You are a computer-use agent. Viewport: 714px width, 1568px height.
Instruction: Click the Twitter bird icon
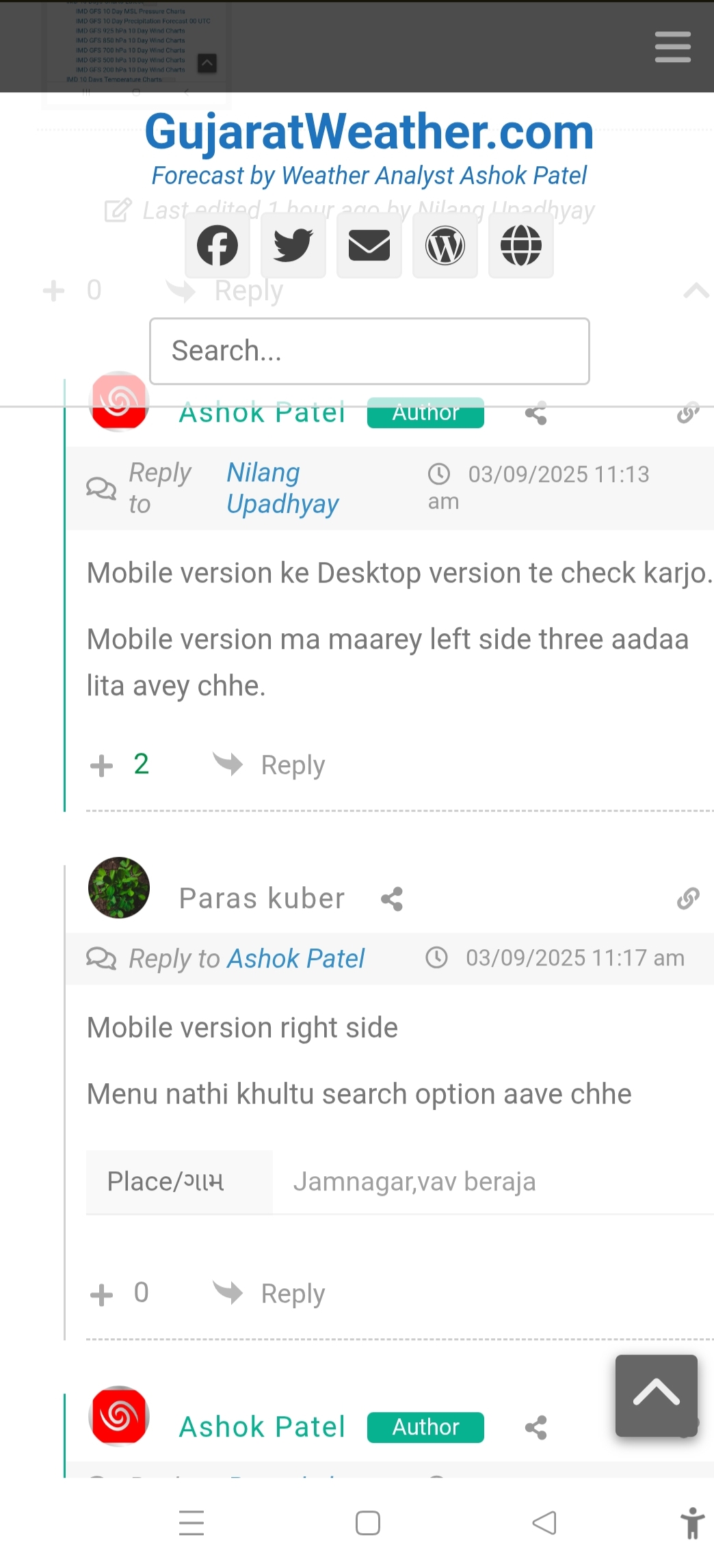click(293, 245)
